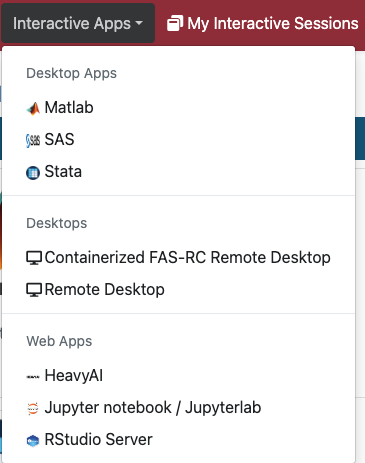The width and height of the screenshot is (365, 463).
Task: Click the HeavyAI logo icon
Action: [33, 377]
